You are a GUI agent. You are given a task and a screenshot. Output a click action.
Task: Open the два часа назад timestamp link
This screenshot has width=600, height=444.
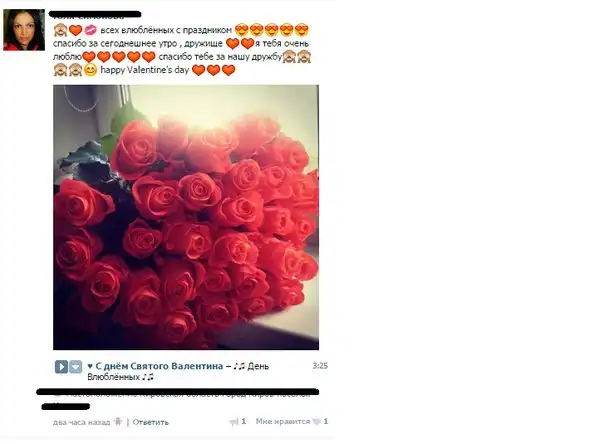82,422
